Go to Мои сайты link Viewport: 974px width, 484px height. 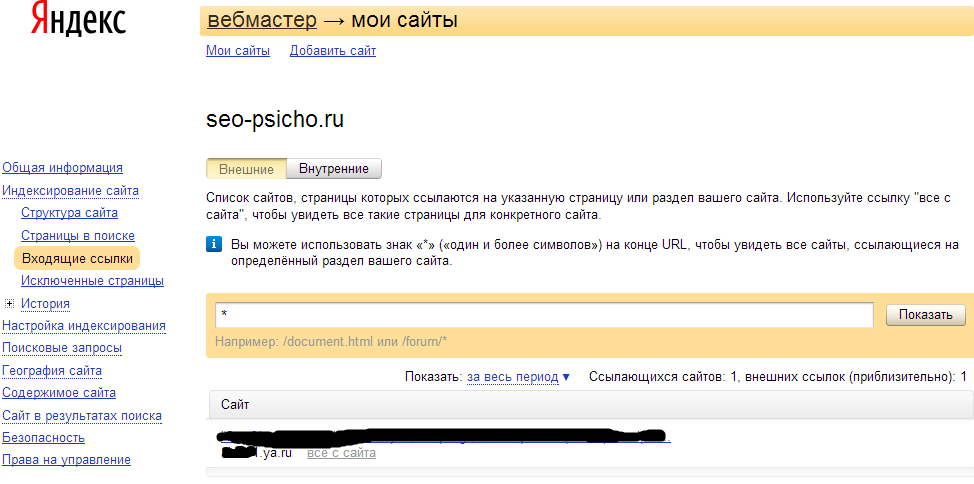(x=238, y=51)
